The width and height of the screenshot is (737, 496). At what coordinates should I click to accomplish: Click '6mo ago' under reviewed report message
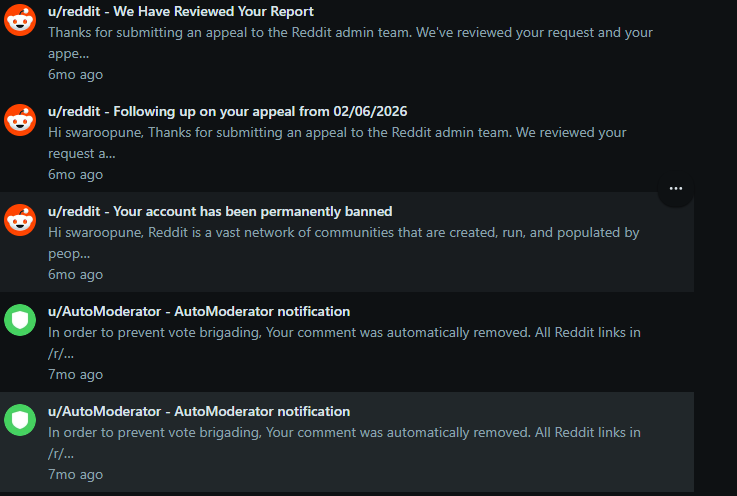point(75,75)
